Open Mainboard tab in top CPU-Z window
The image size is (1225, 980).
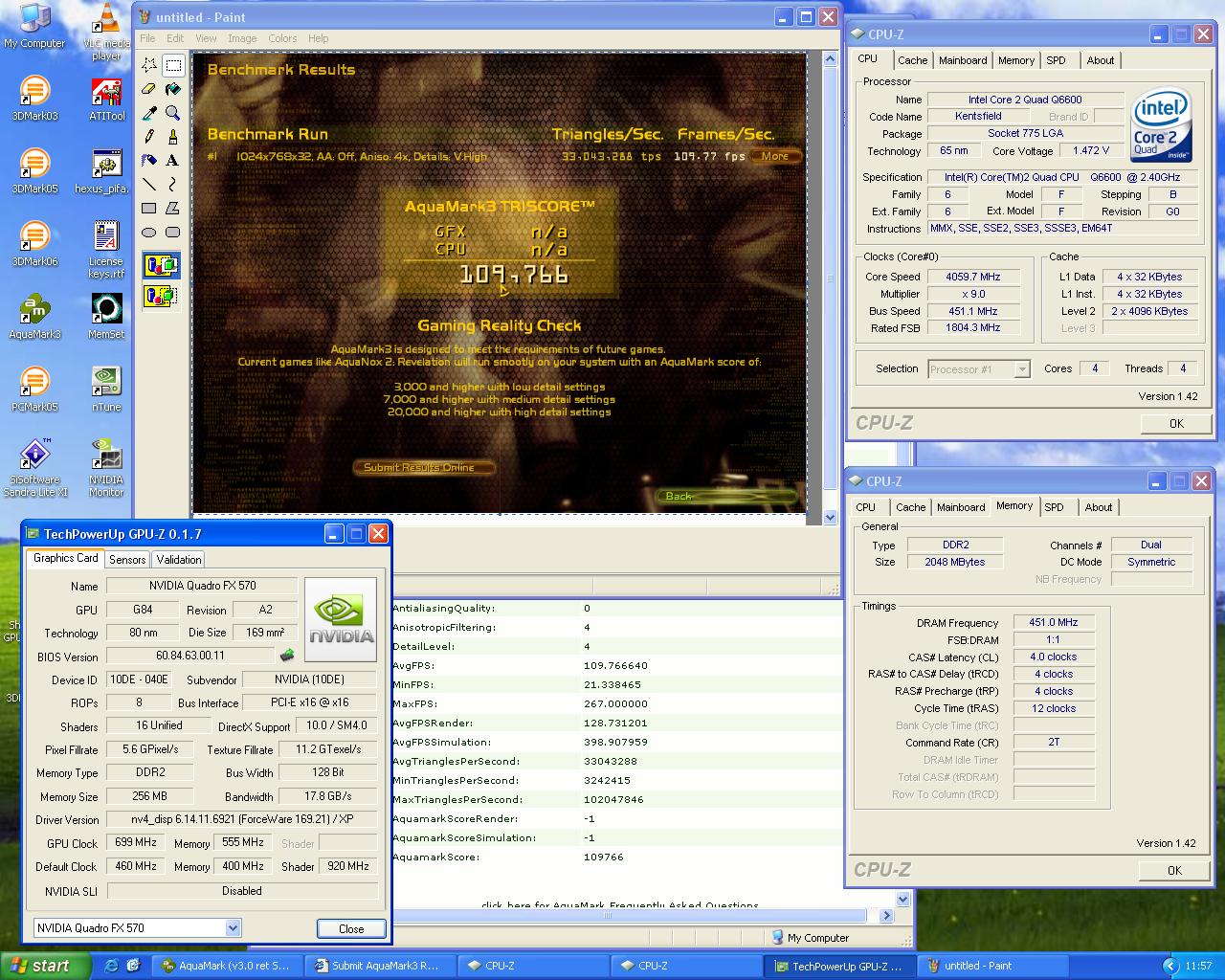963,60
